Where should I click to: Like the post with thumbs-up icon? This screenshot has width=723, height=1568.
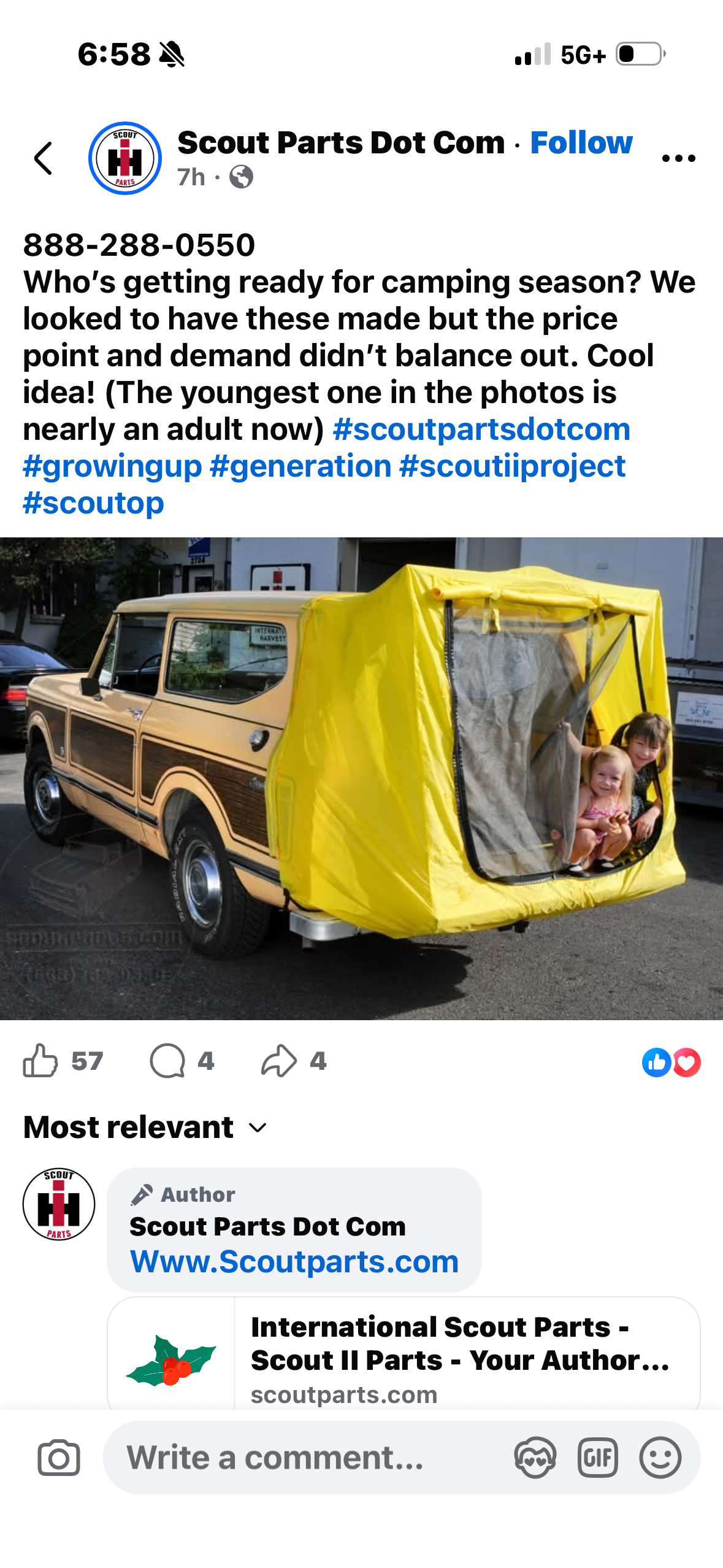coord(40,1061)
